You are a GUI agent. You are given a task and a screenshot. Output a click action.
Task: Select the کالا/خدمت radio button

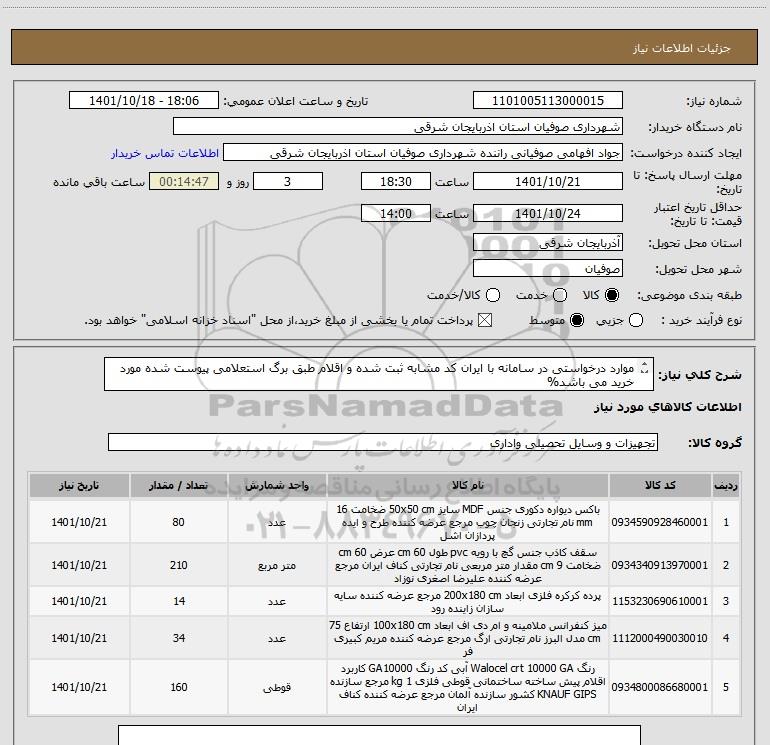(493, 295)
